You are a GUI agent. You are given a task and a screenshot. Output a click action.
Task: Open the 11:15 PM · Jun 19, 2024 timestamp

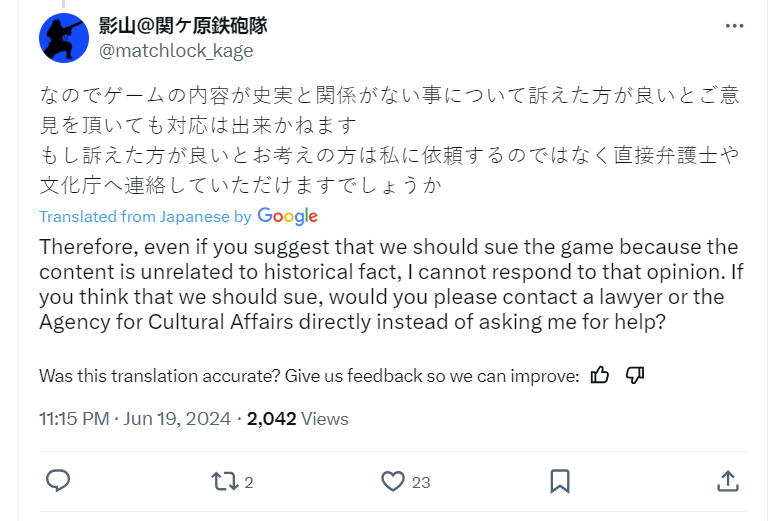coord(135,419)
